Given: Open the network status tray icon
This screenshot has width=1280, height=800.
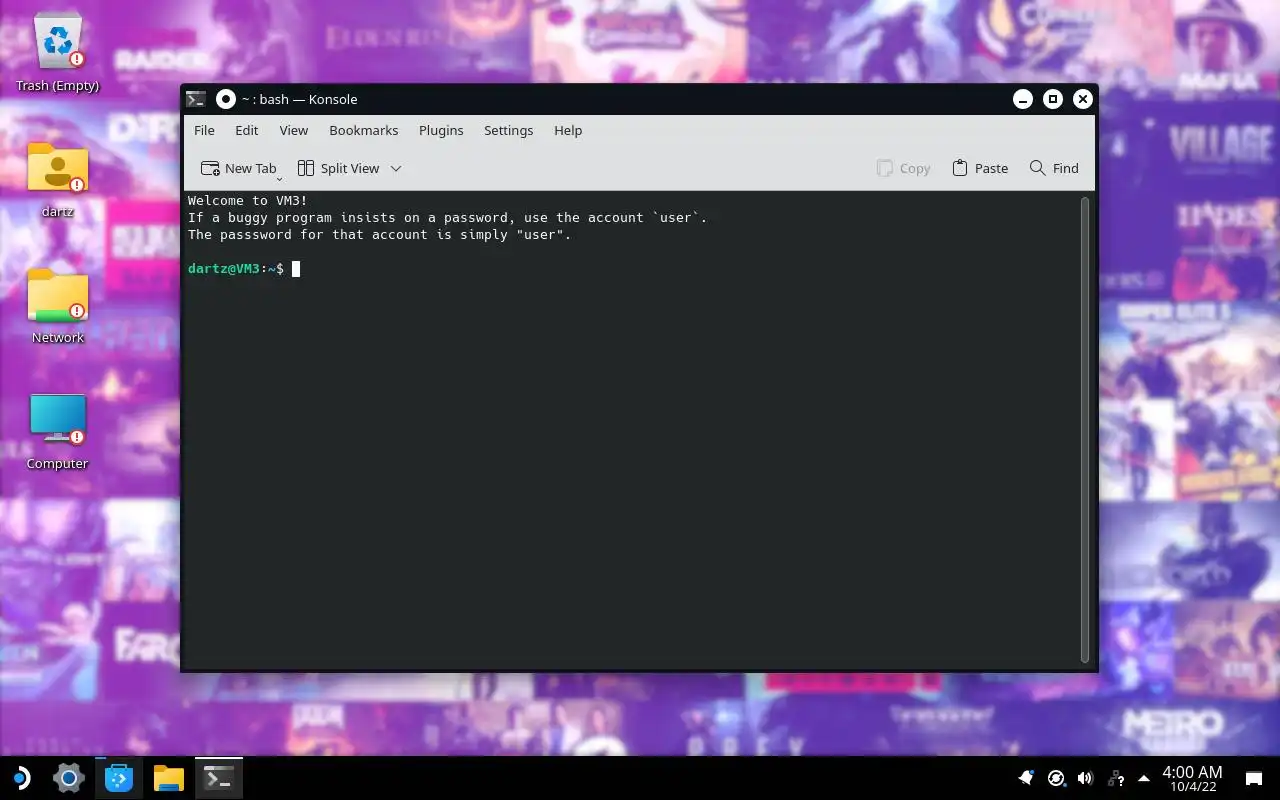Looking at the screenshot, I should (x=1116, y=778).
